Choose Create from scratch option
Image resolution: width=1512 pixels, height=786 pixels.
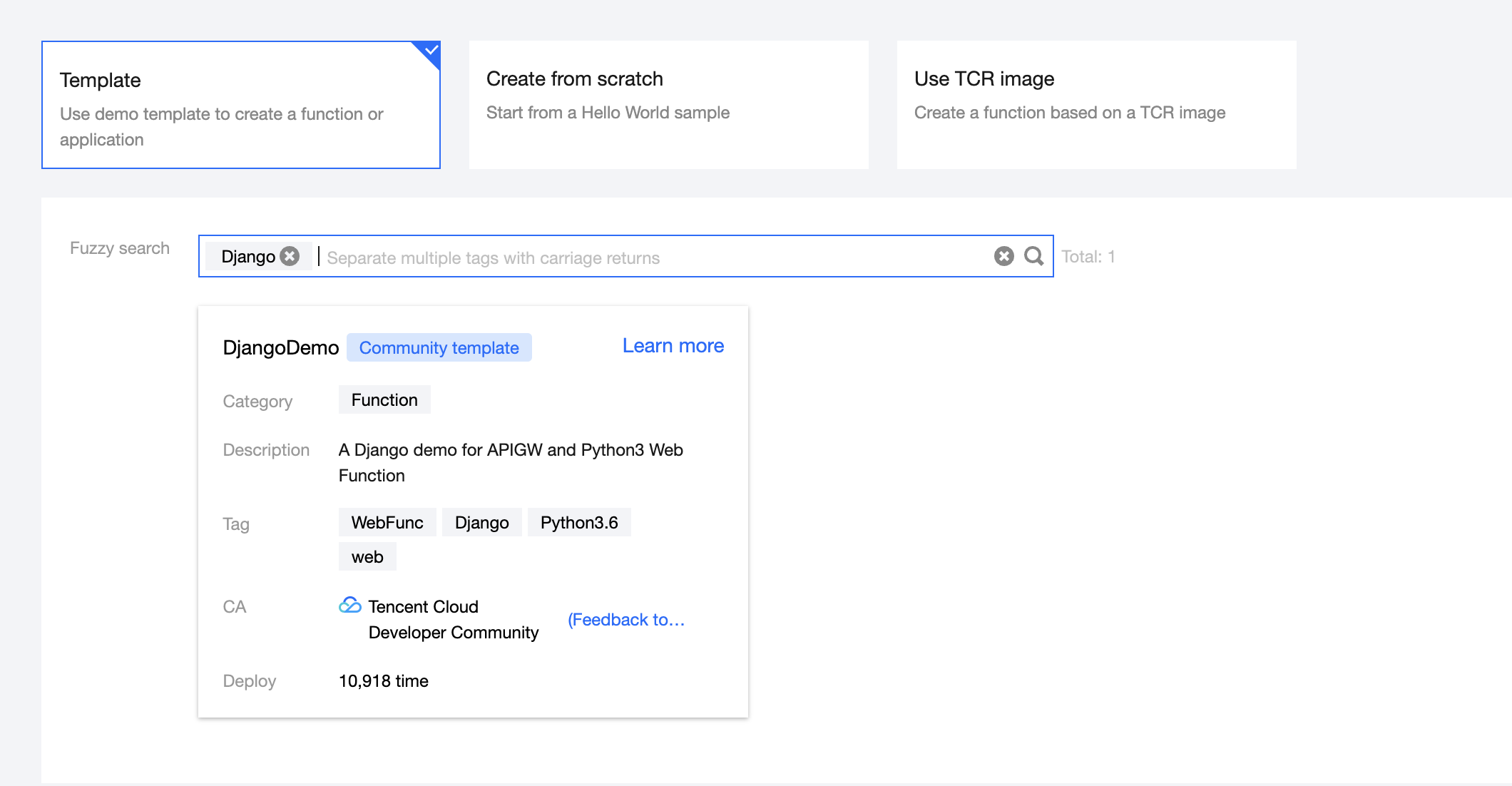click(x=668, y=105)
